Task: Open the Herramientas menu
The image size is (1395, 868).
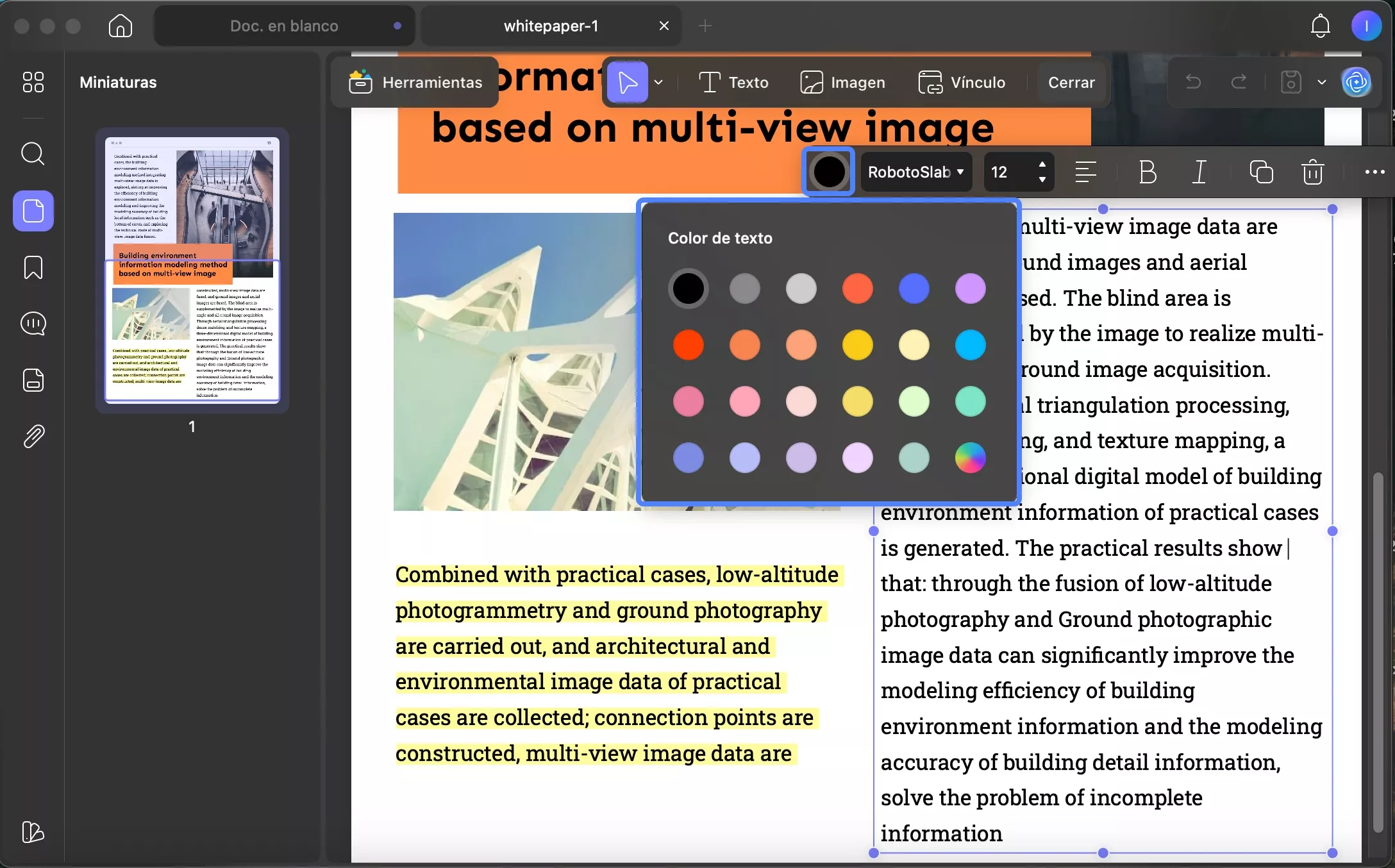Action: pos(415,82)
